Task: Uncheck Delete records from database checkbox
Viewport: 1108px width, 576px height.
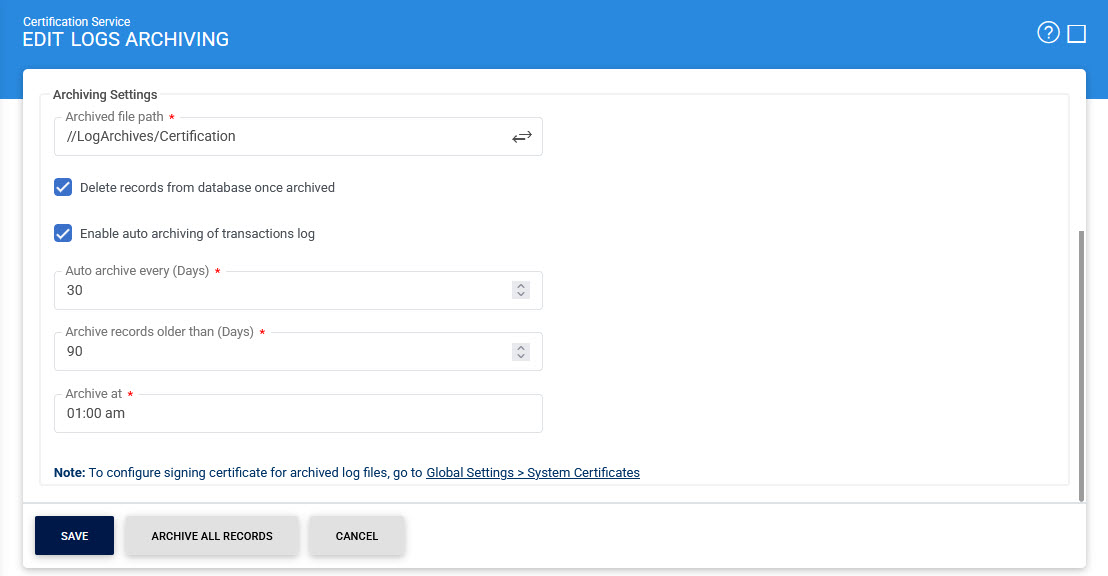Action: click(63, 187)
